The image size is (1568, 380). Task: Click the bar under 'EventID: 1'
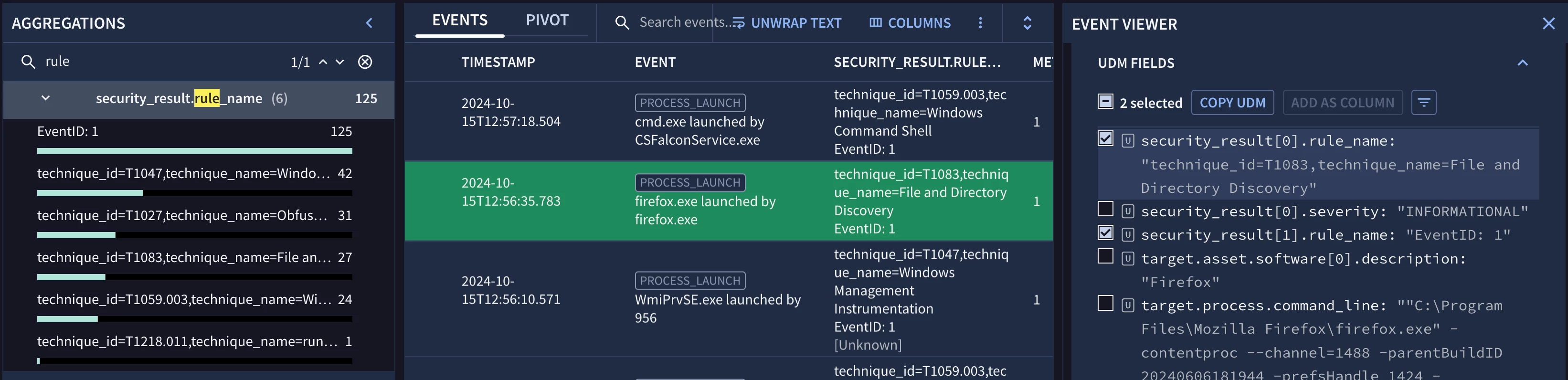[195, 151]
